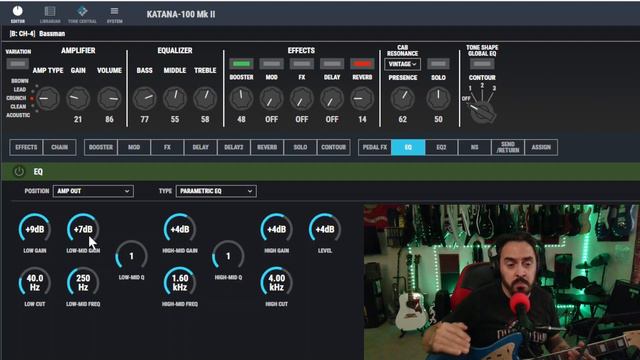
Task: Open the Type Parametric EQ dropdown
Action: 216,191
